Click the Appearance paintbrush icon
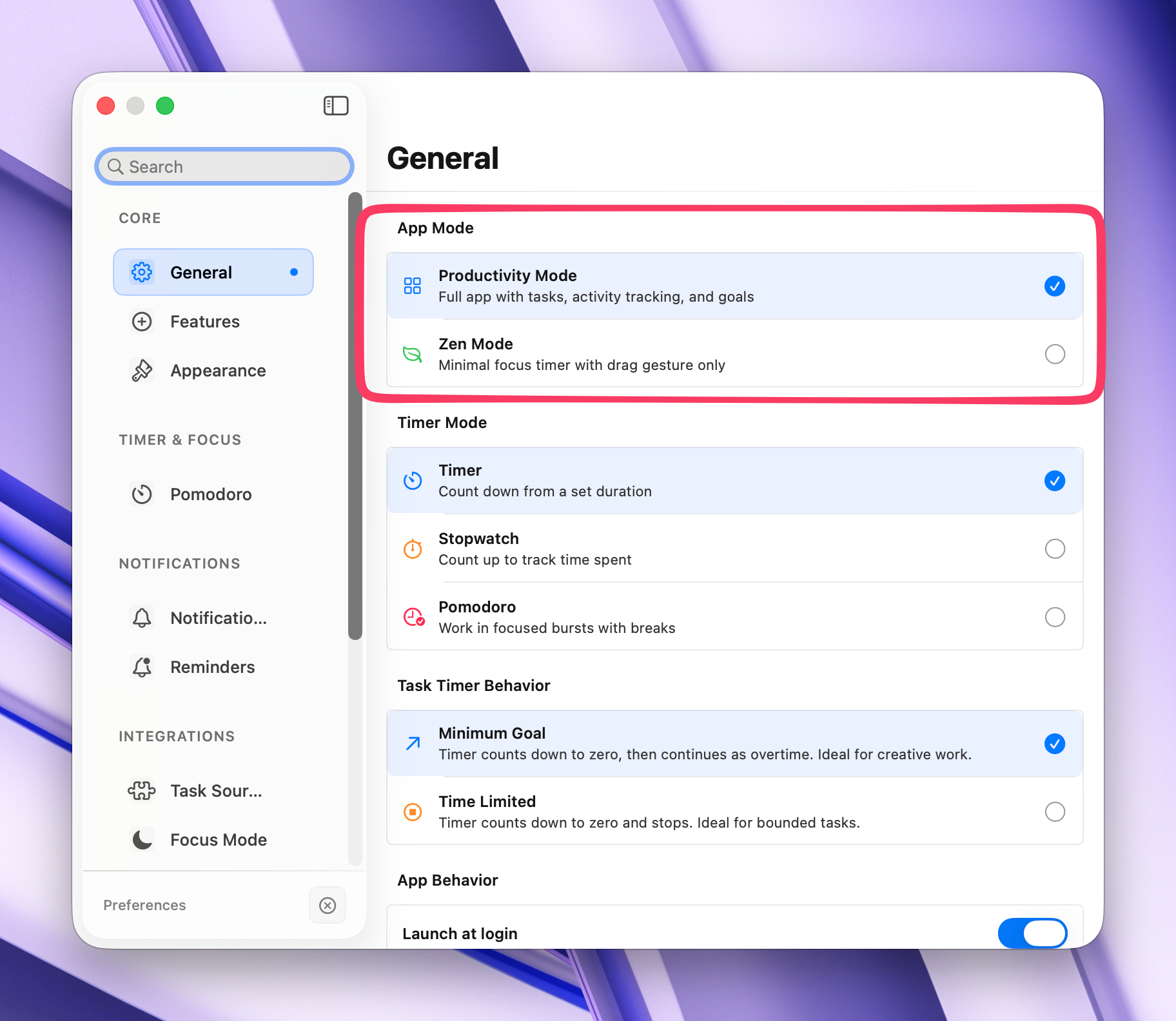This screenshot has width=1176, height=1021. click(142, 371)
